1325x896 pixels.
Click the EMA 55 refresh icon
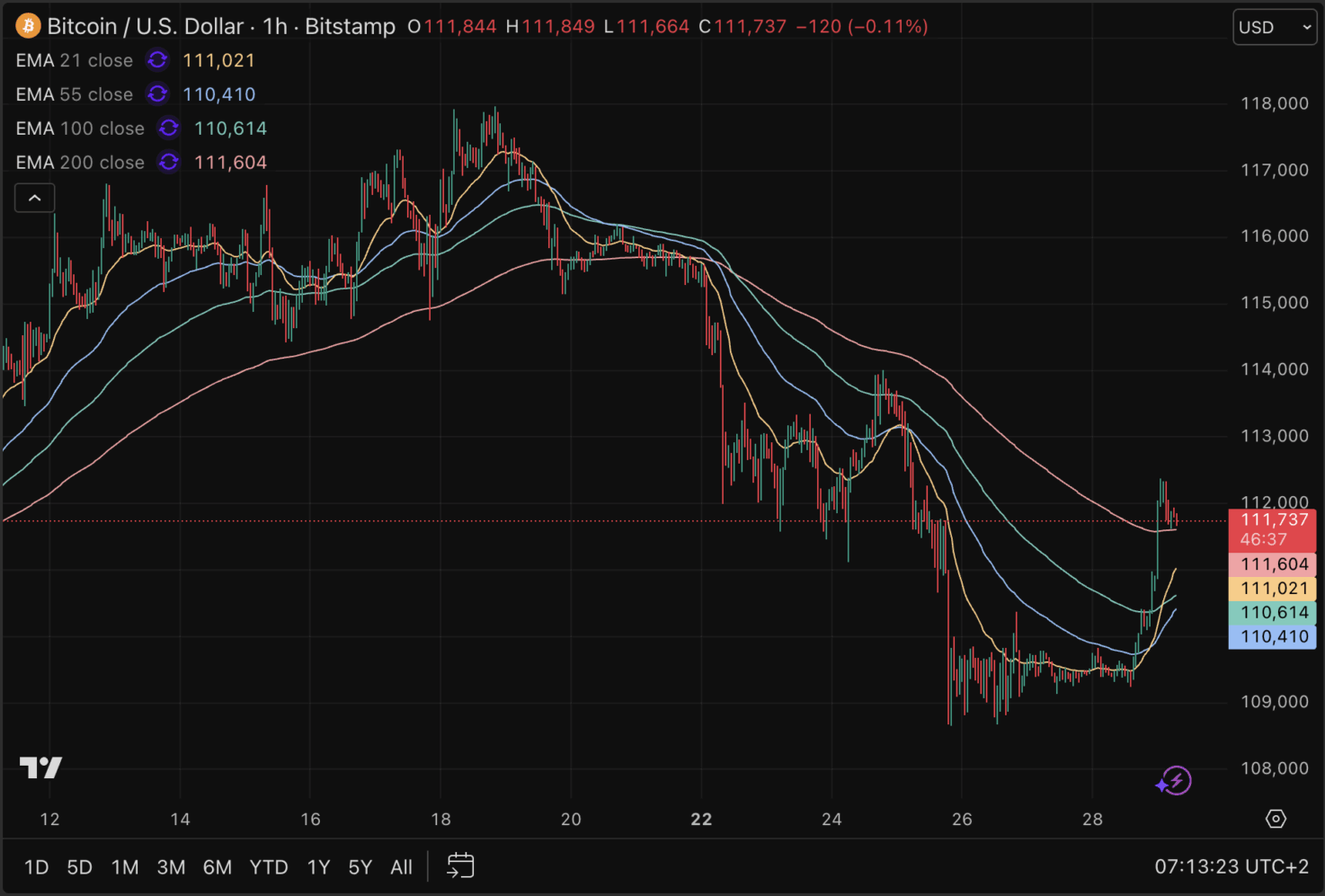(157, 94)
